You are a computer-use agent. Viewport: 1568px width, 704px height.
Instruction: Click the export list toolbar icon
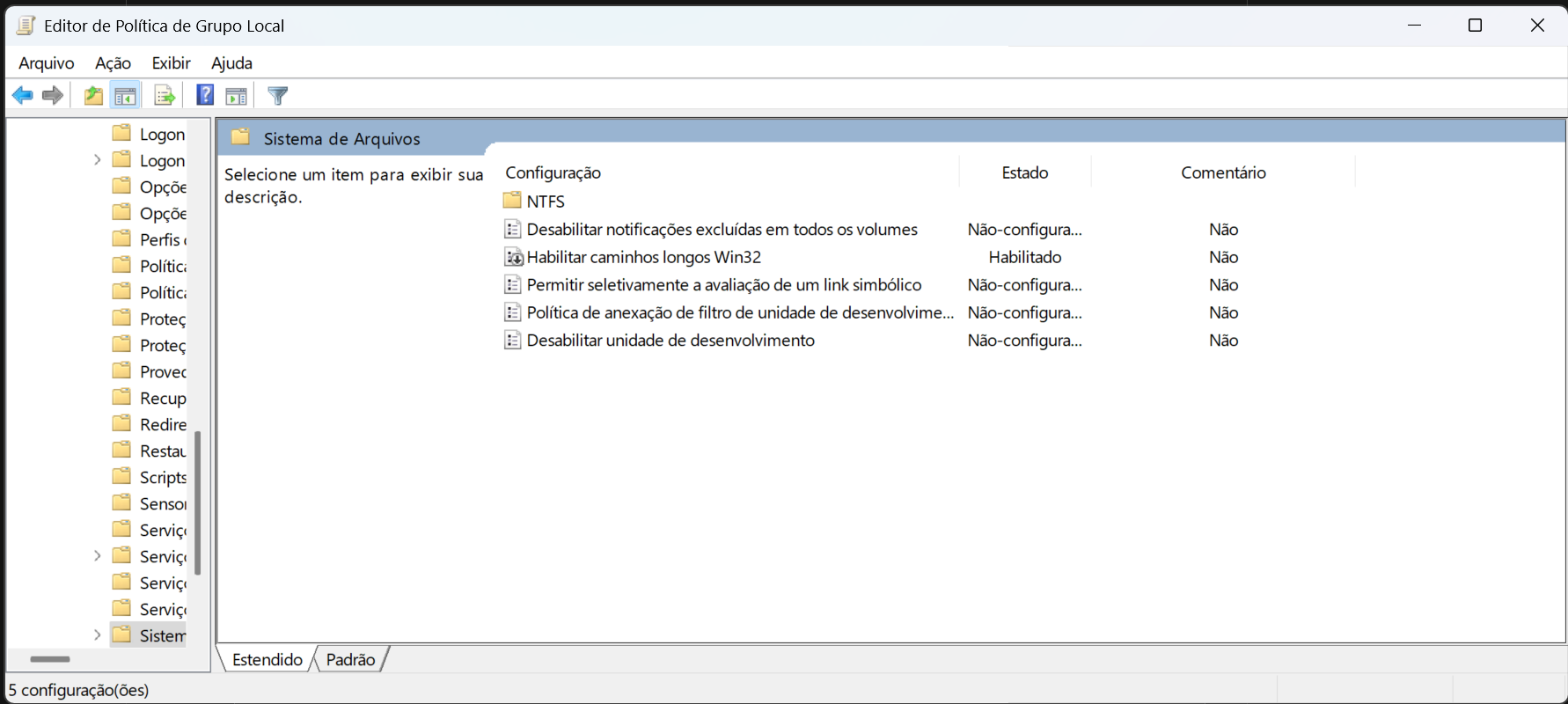[165, 95]
